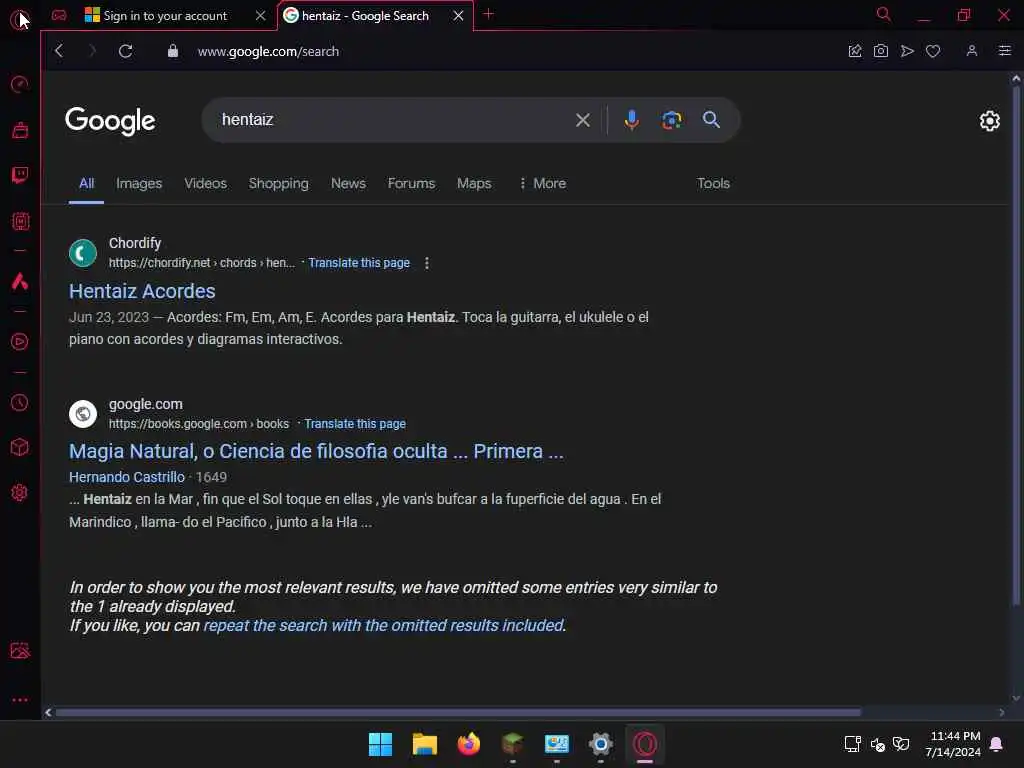Switch to Videos results tab
Image resolution: width=1024 pixels, height=768 pixels.
(x=205, y=184)
